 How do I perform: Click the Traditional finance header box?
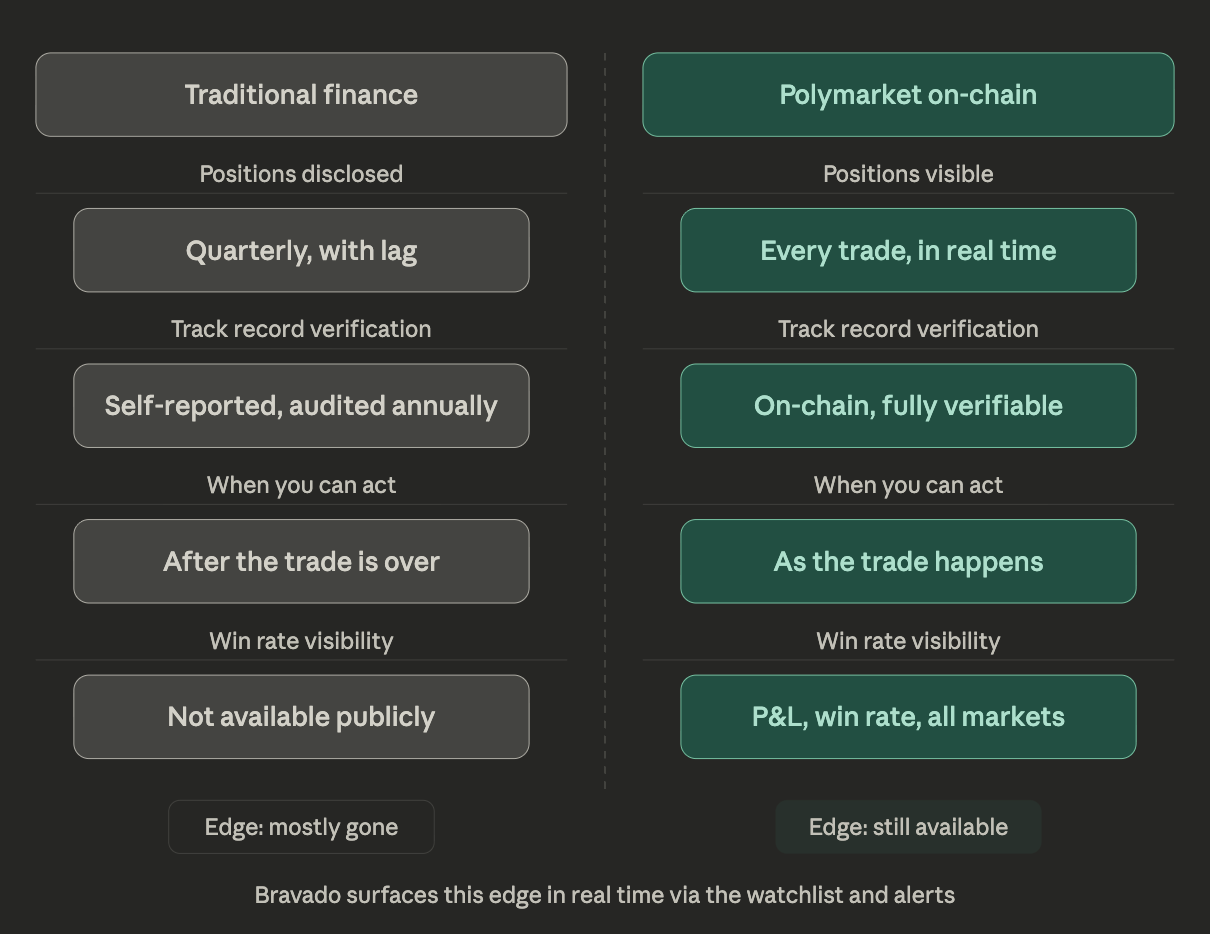click(301, 95)
